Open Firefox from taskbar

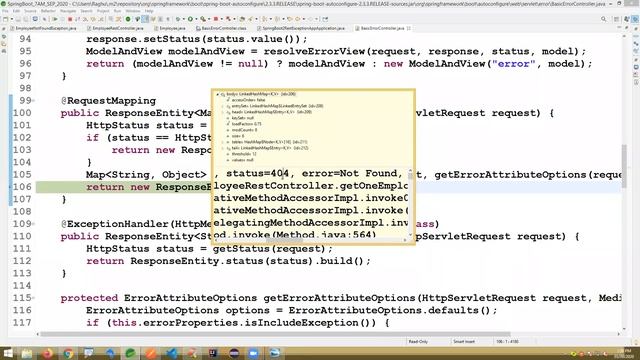[47, 353]
